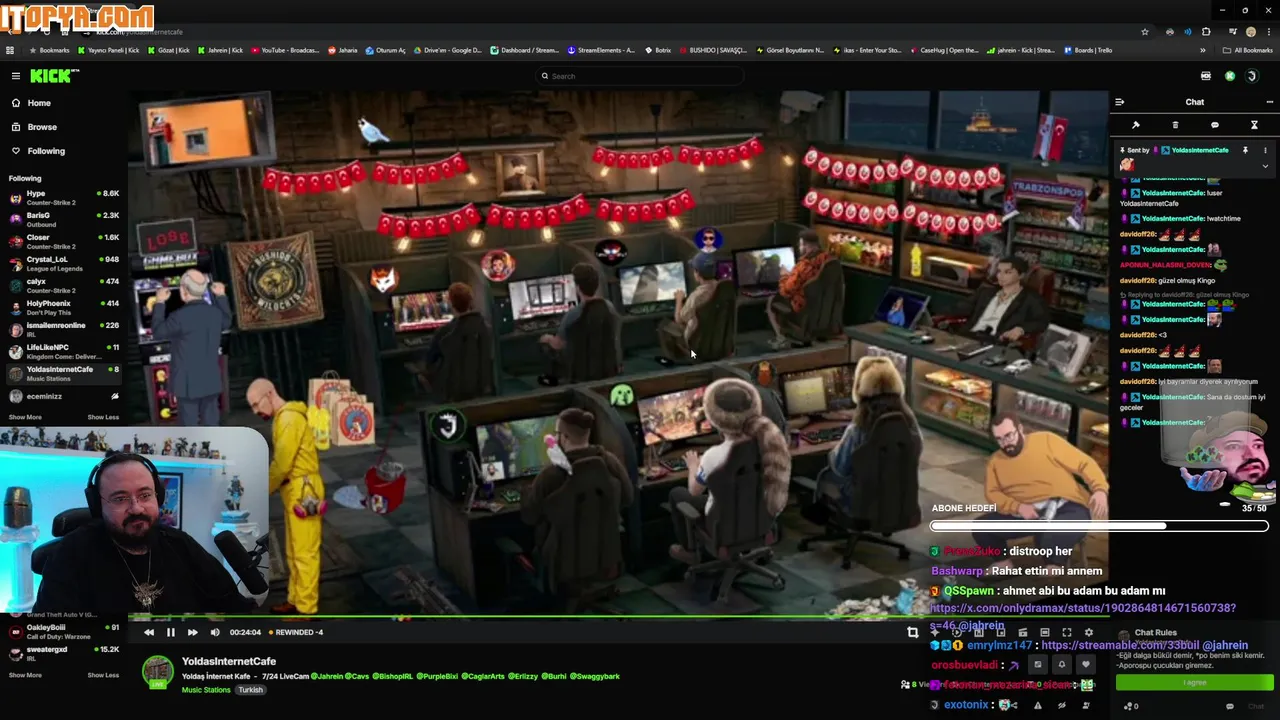Bookmark this page with the browser star
The width and height of the screenshot is (1280, 720).
point(1145,32)
